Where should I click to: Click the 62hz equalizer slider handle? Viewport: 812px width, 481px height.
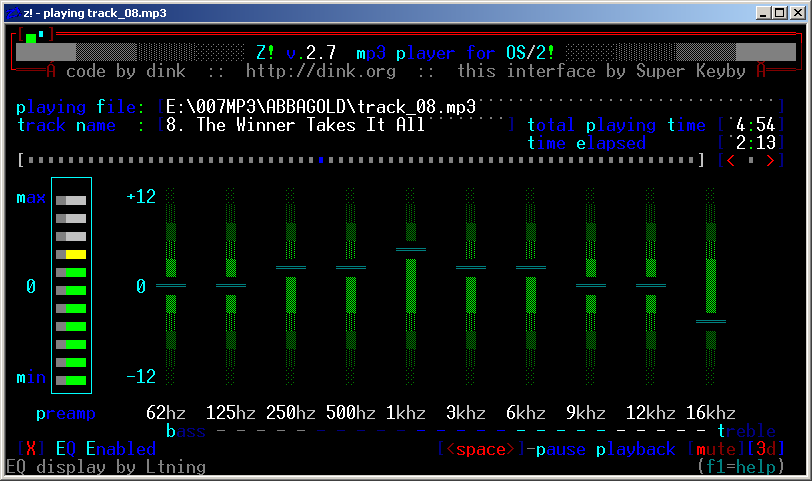tap(171, 286)
